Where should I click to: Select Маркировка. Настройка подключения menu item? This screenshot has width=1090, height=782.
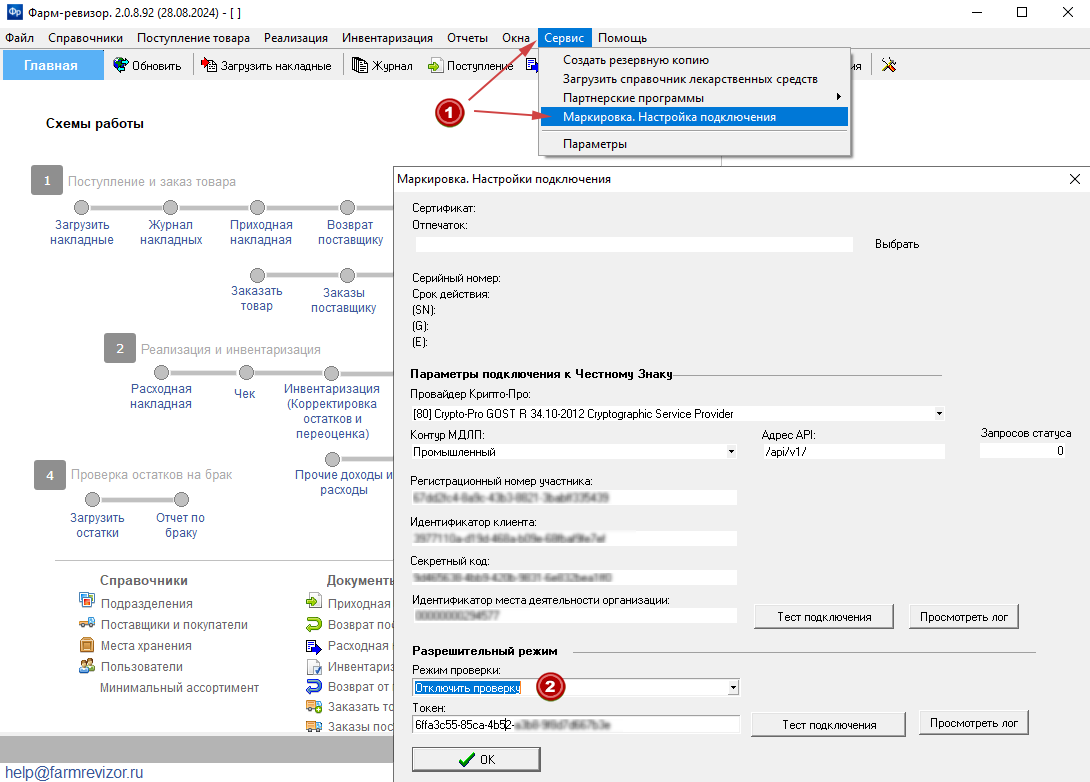coord(694,117)
